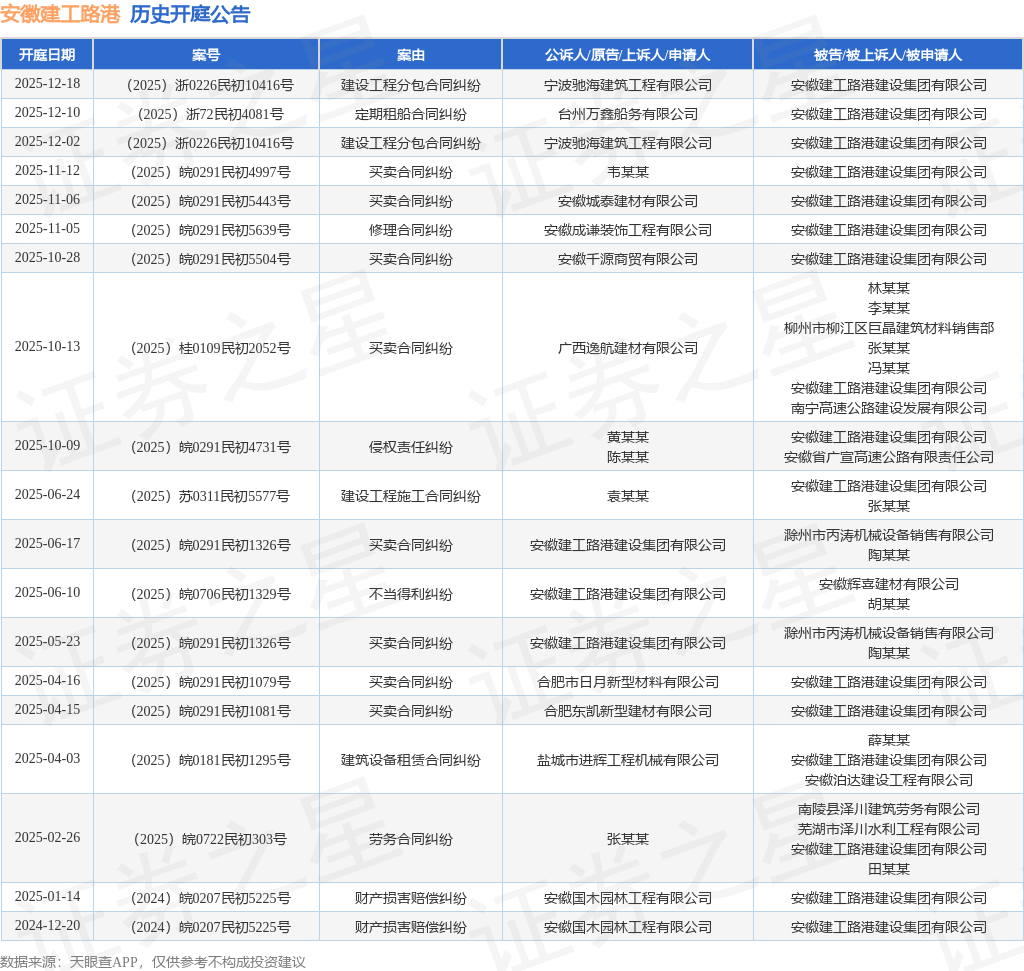Viewport: 1024px width, 971px height.
Task: Click case number (2025)皖0181民初1295号
Action: (210, 760)
